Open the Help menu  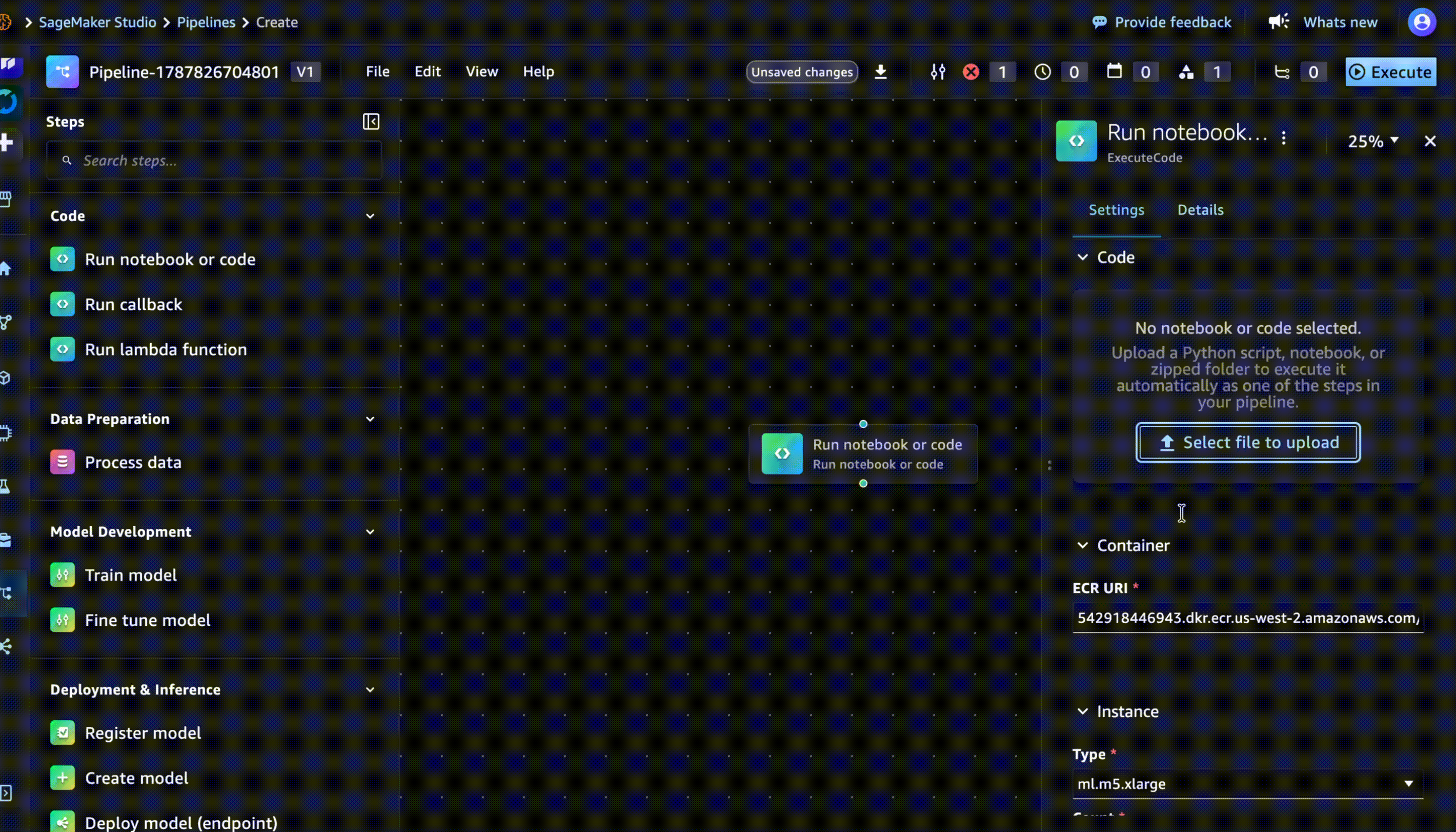point(538,71)
